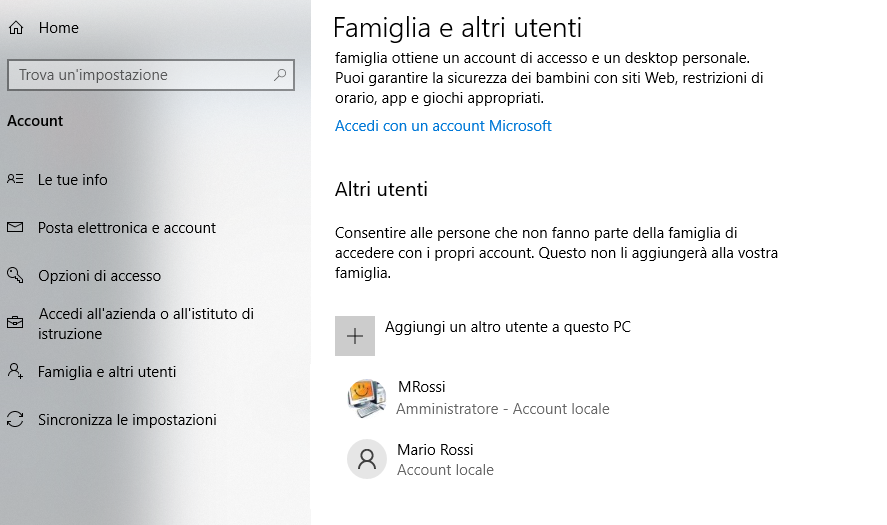The image size is (887, 525).
Task: Open Posta elettronica e account
Action: (127, 228)
